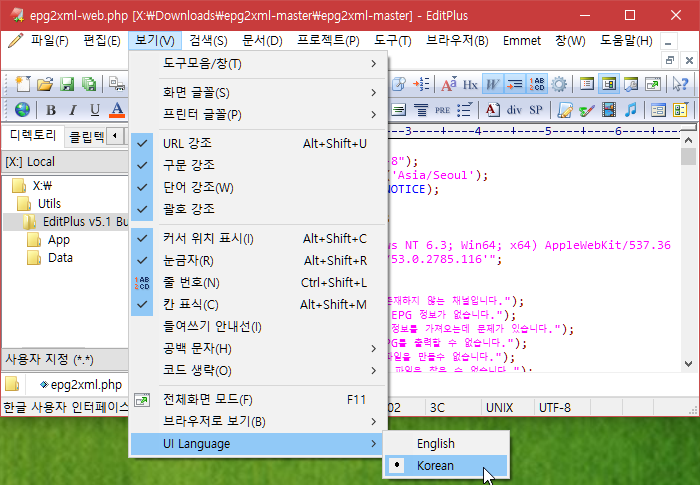Click the Aa font size icon
The height and width of the screenshot is (485, 700).
click(449, 84)
